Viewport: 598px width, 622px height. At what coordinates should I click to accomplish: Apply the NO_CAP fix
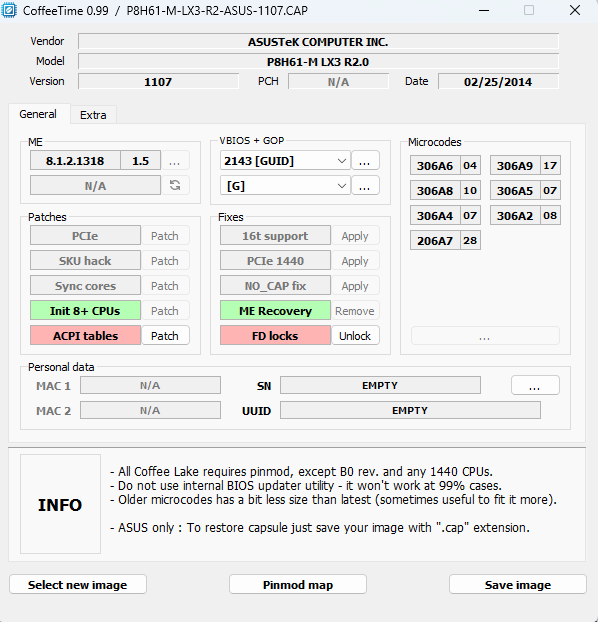(355, 286)
